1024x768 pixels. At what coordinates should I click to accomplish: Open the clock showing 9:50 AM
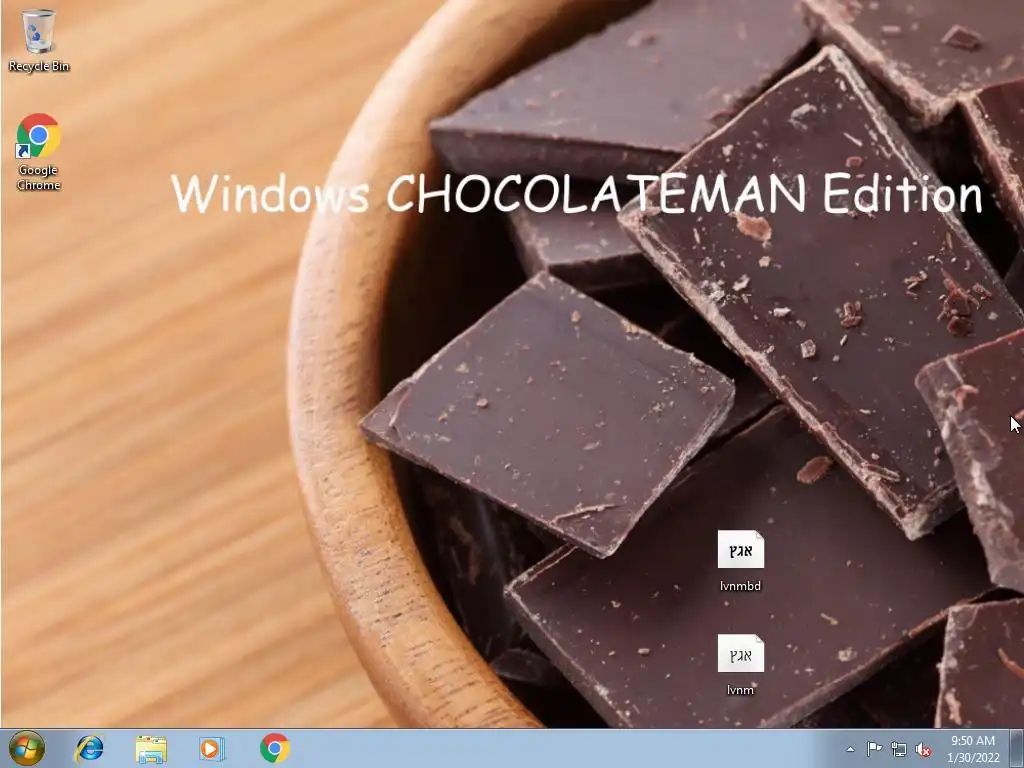pos(973,749)
